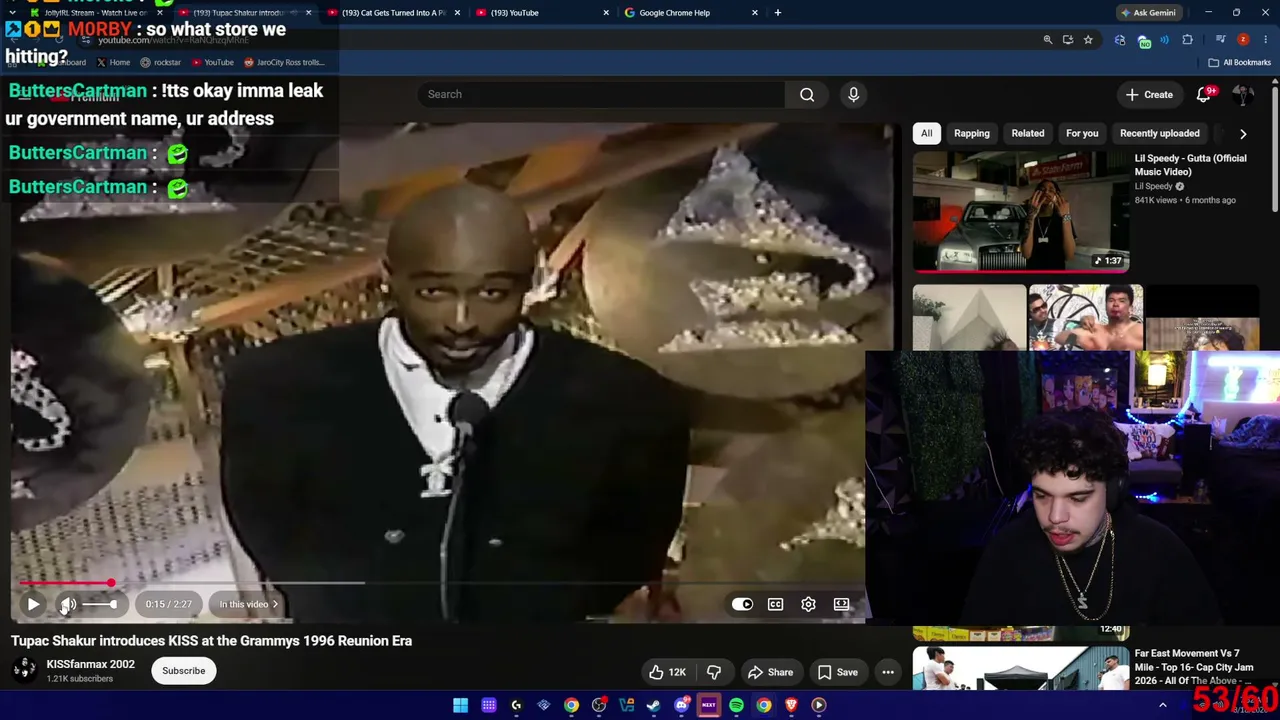Click the Ask Gemini button
The height and width of the screenshot is (720, 1280).
click(1148, 13)
